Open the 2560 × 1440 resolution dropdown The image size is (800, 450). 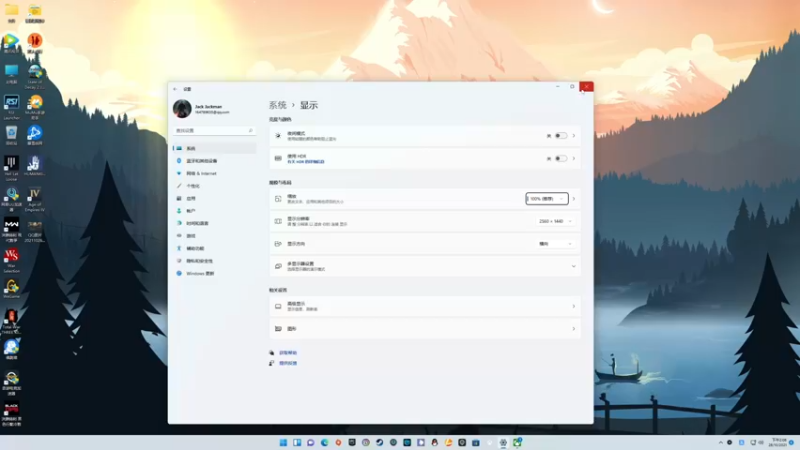click(x=555, y=221)
